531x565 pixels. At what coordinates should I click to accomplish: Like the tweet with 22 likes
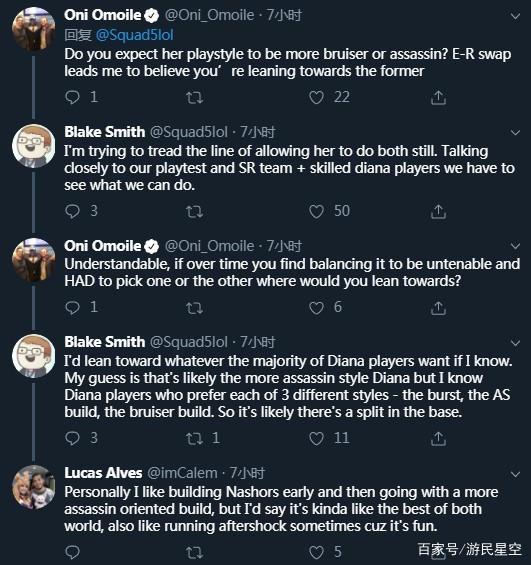tap(316, 97)
